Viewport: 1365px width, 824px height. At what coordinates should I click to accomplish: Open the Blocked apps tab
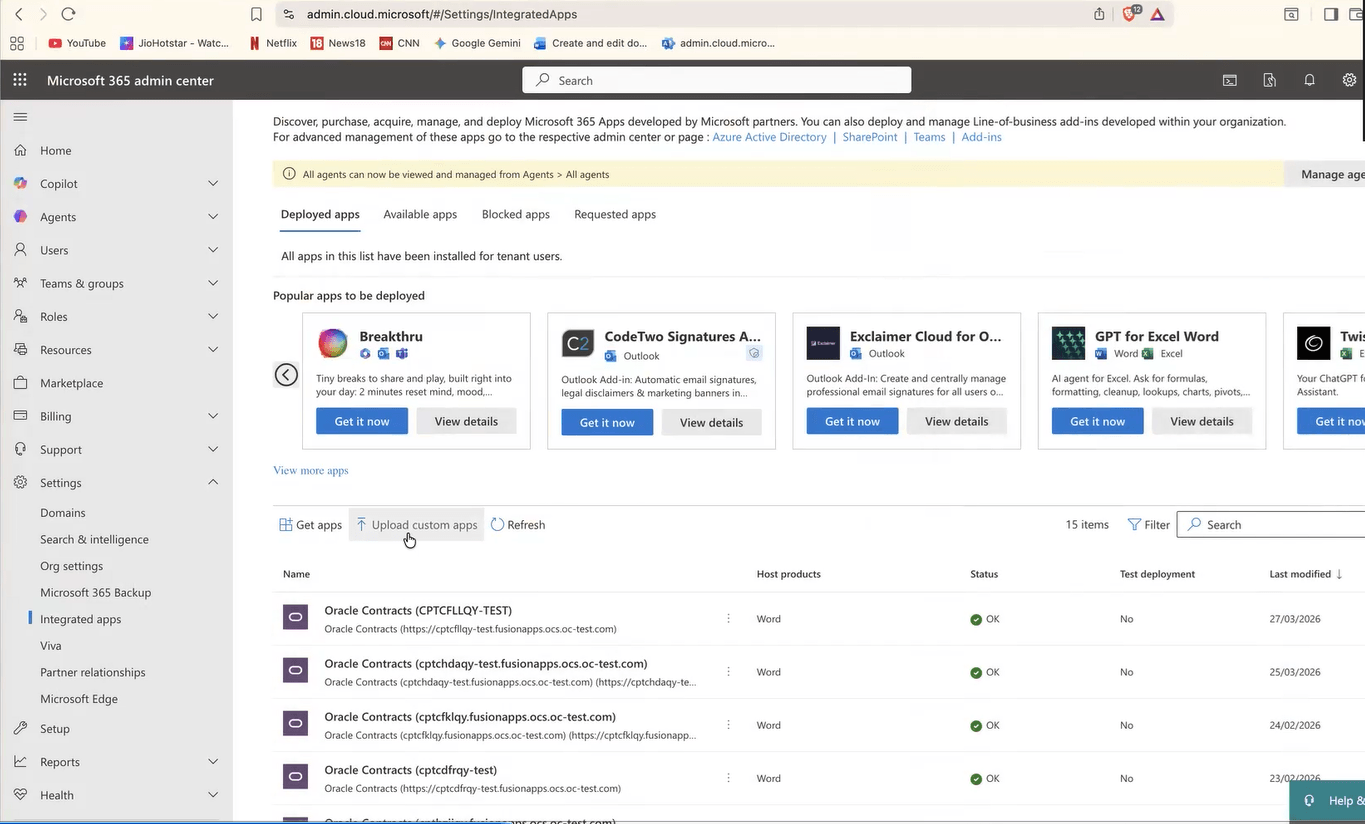(515, 214)
